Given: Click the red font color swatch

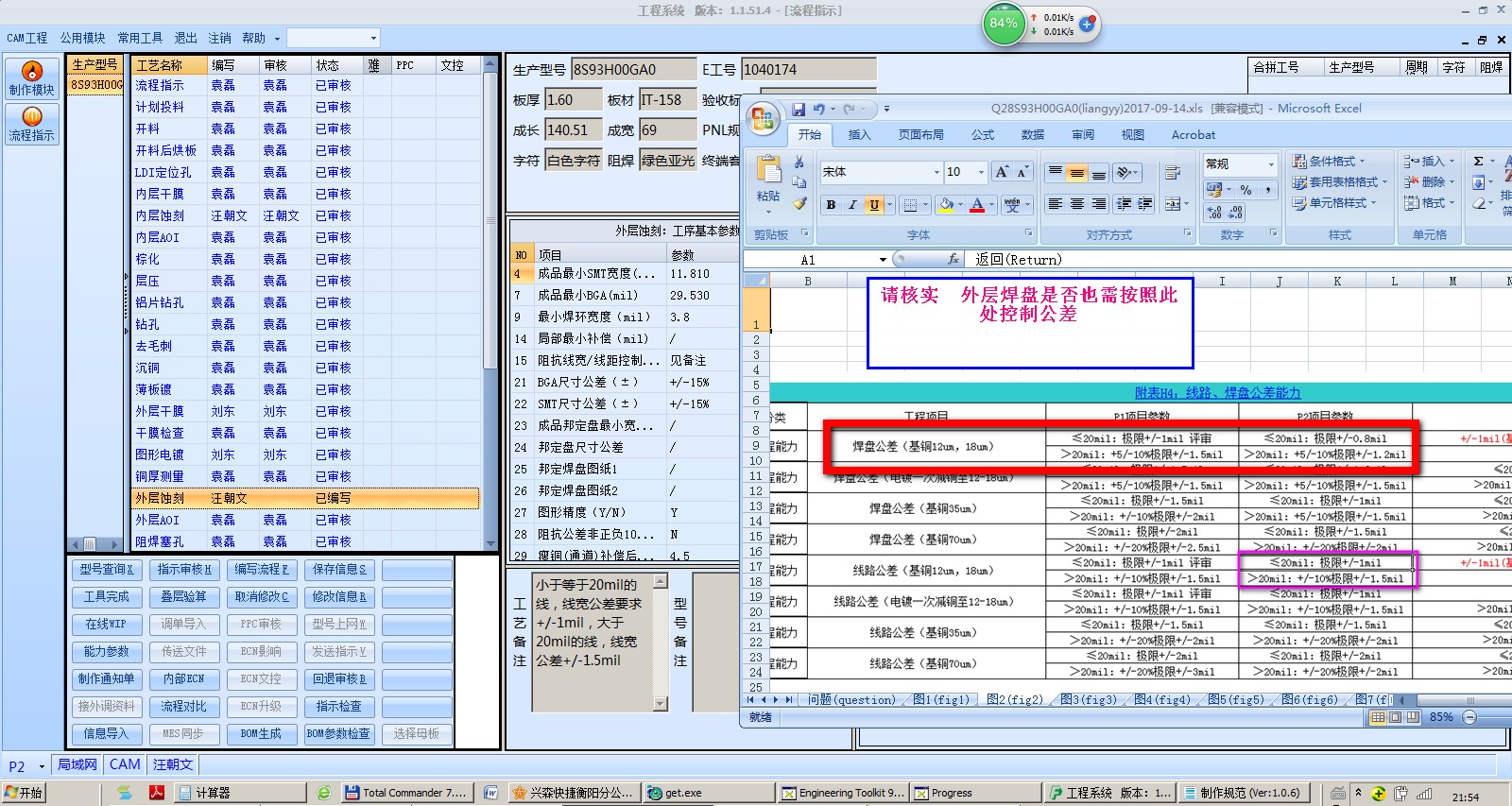Looking at the screenshot, I should tap(977, 204).
